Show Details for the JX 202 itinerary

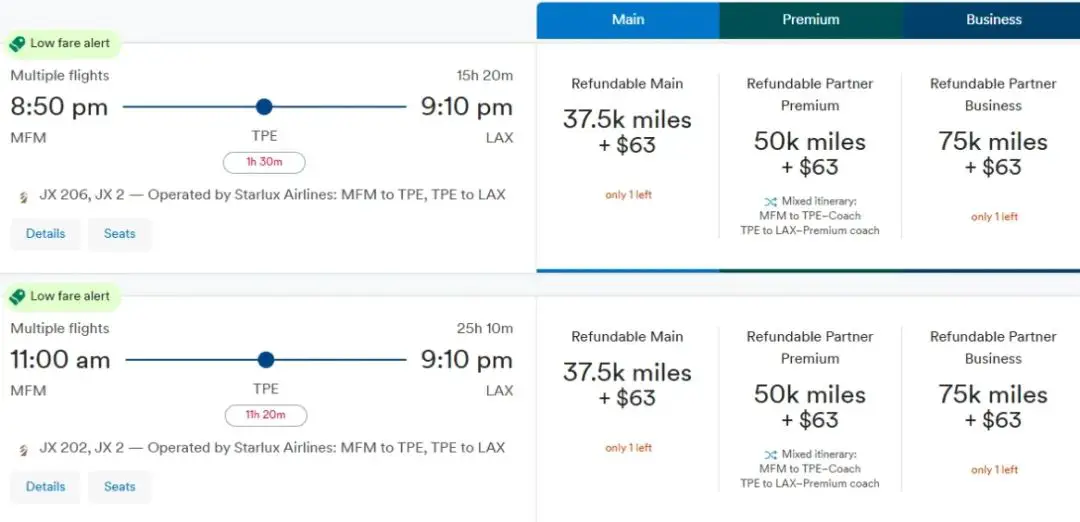tap(46, 487)
